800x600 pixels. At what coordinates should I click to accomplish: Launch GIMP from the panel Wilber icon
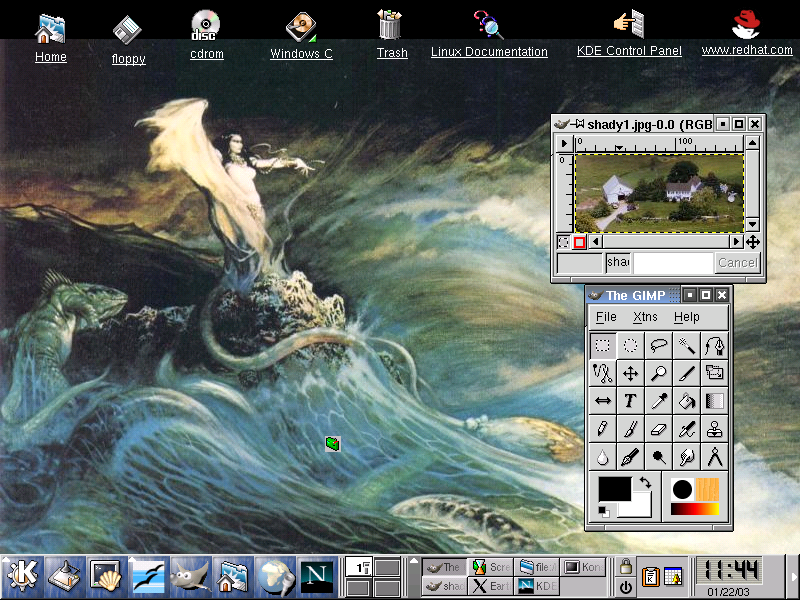click(190, 577)
